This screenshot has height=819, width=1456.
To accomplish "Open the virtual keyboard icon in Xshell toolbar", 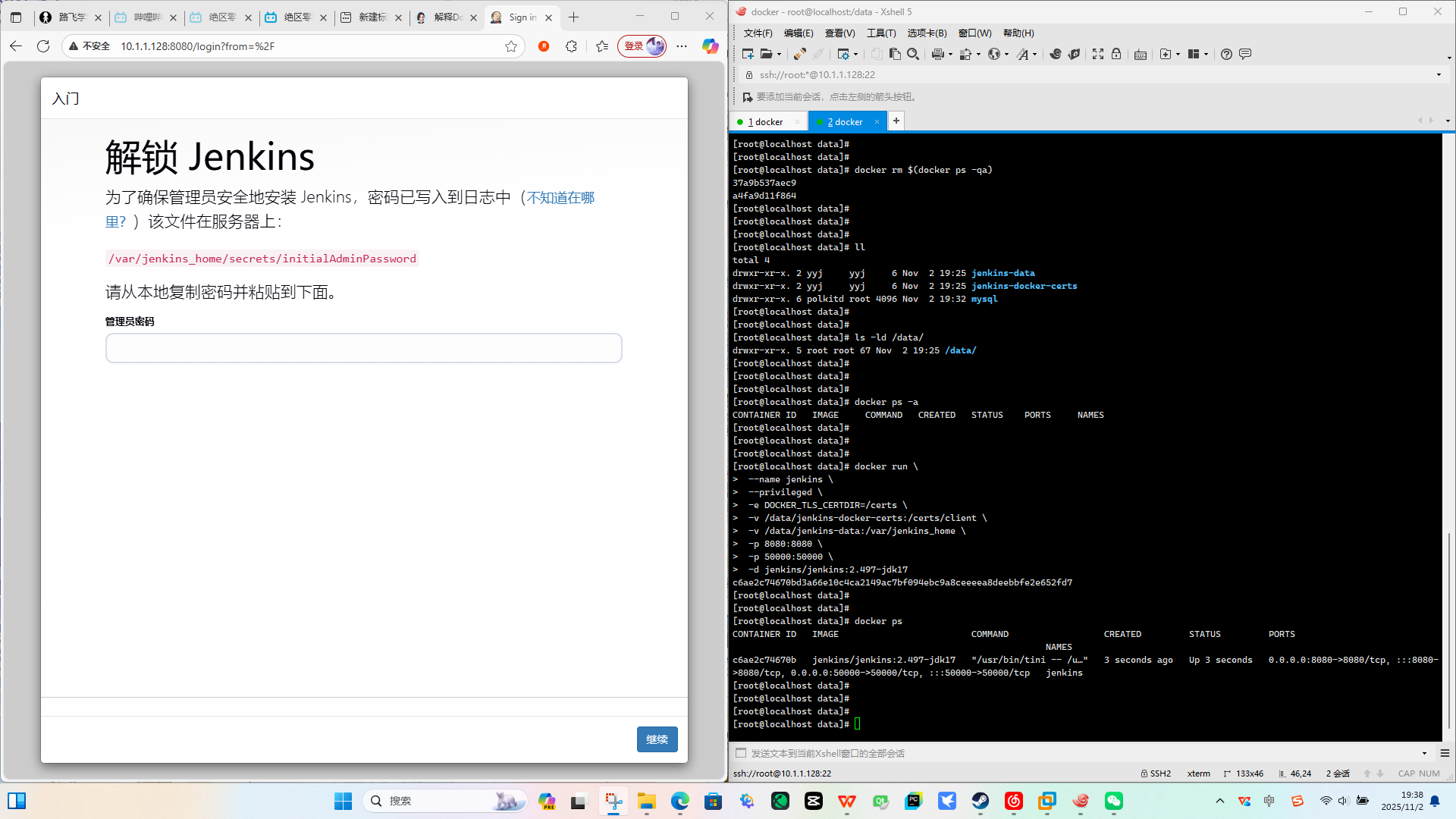I will [1140, 54].
